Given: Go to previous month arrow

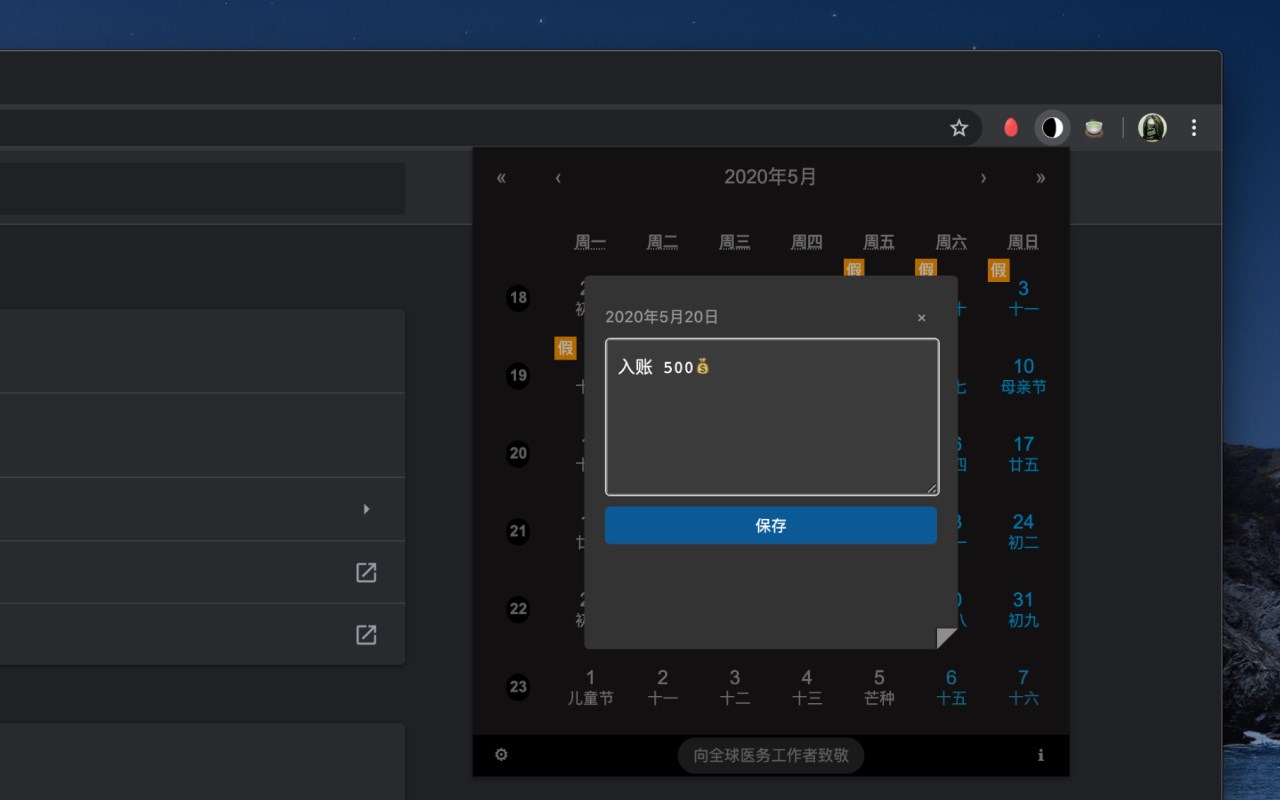Looking at the screenshot, I should point(558,178).
